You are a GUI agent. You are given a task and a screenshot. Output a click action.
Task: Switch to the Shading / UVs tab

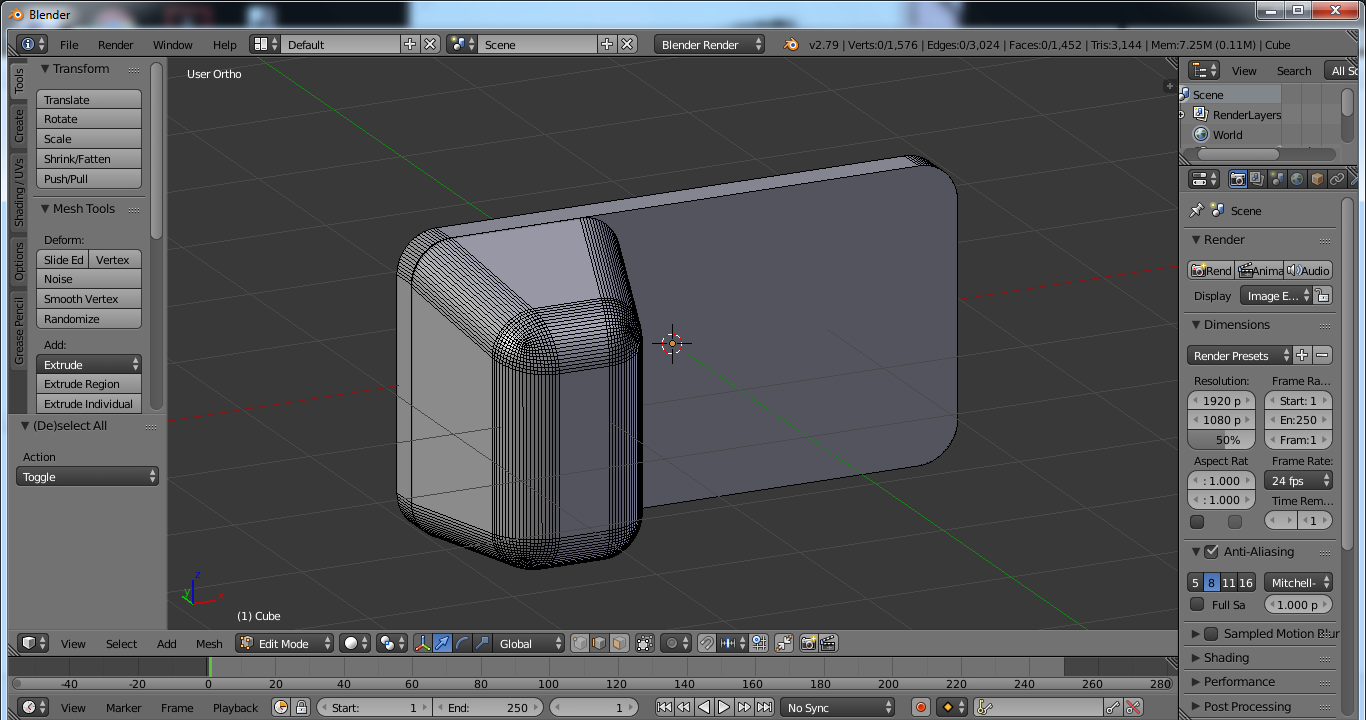pos(18,191)
